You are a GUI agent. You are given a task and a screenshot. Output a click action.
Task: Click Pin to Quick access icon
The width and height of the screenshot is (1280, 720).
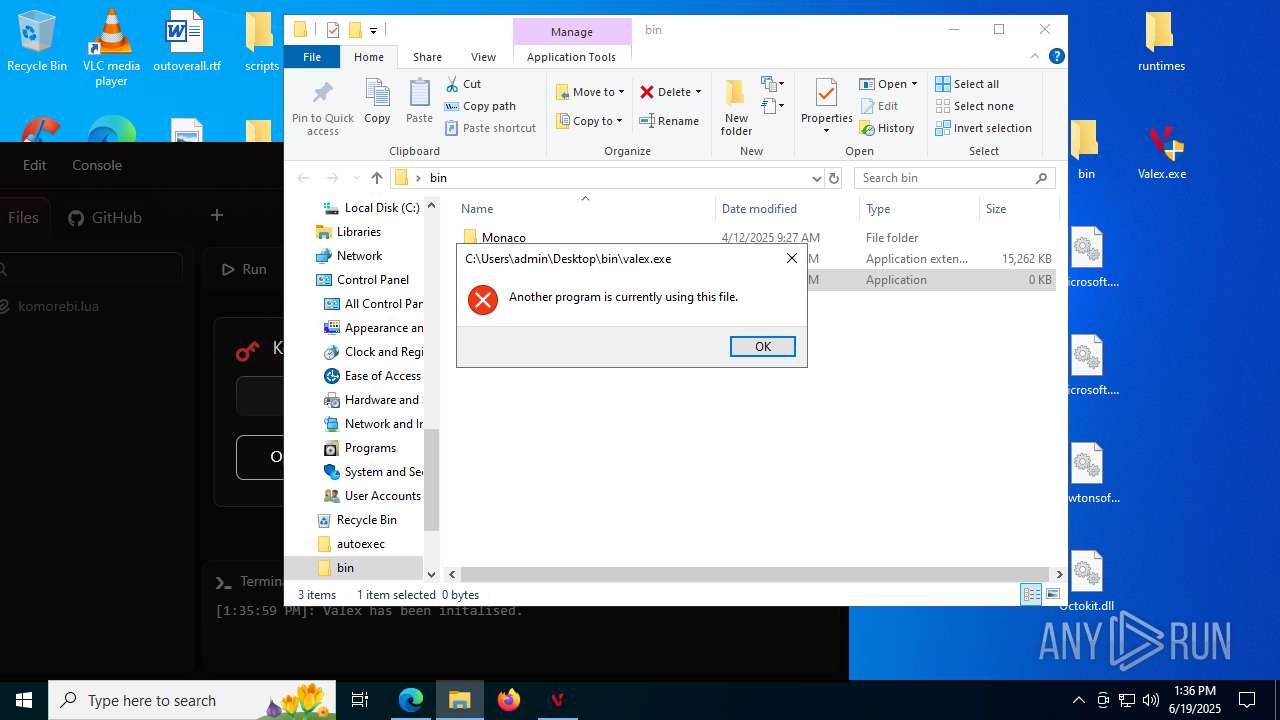(322, 108)
